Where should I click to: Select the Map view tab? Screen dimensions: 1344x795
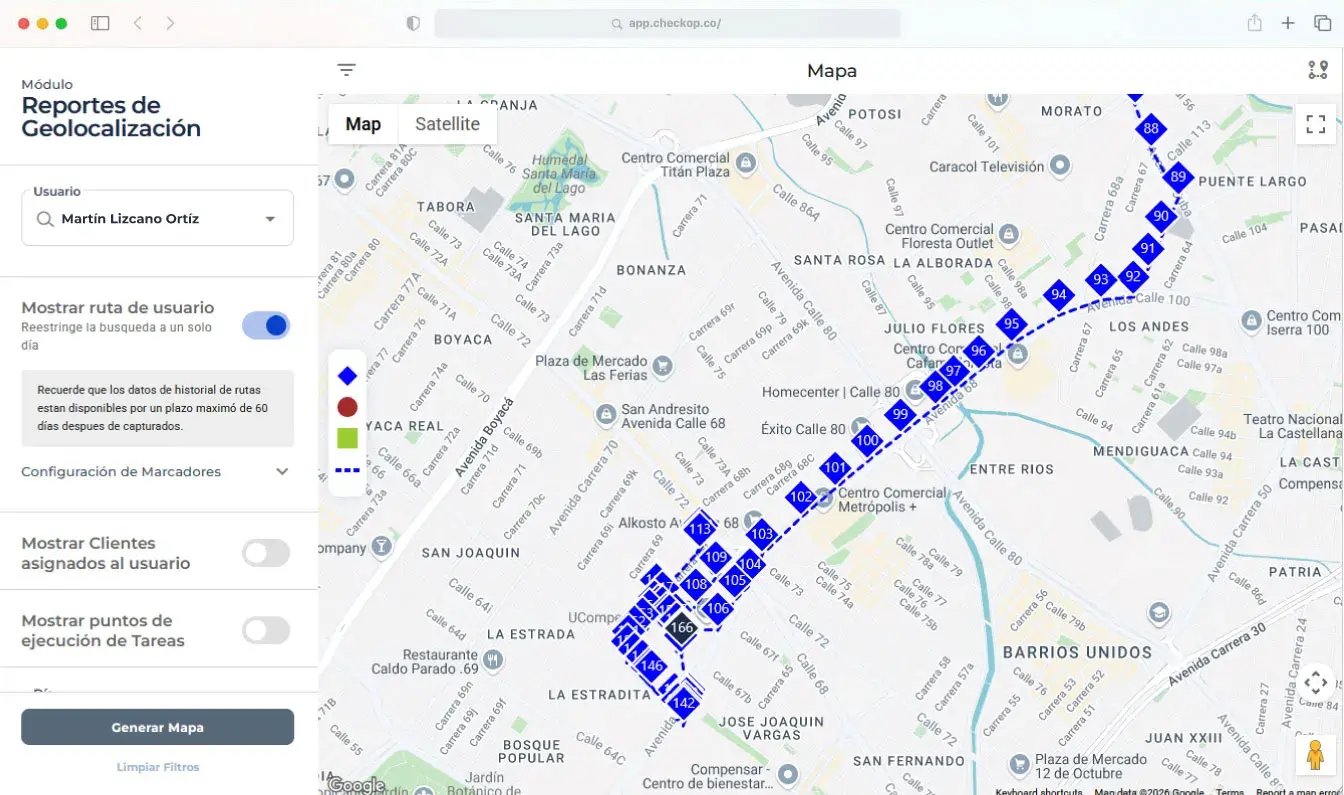(x=362, y=123)
